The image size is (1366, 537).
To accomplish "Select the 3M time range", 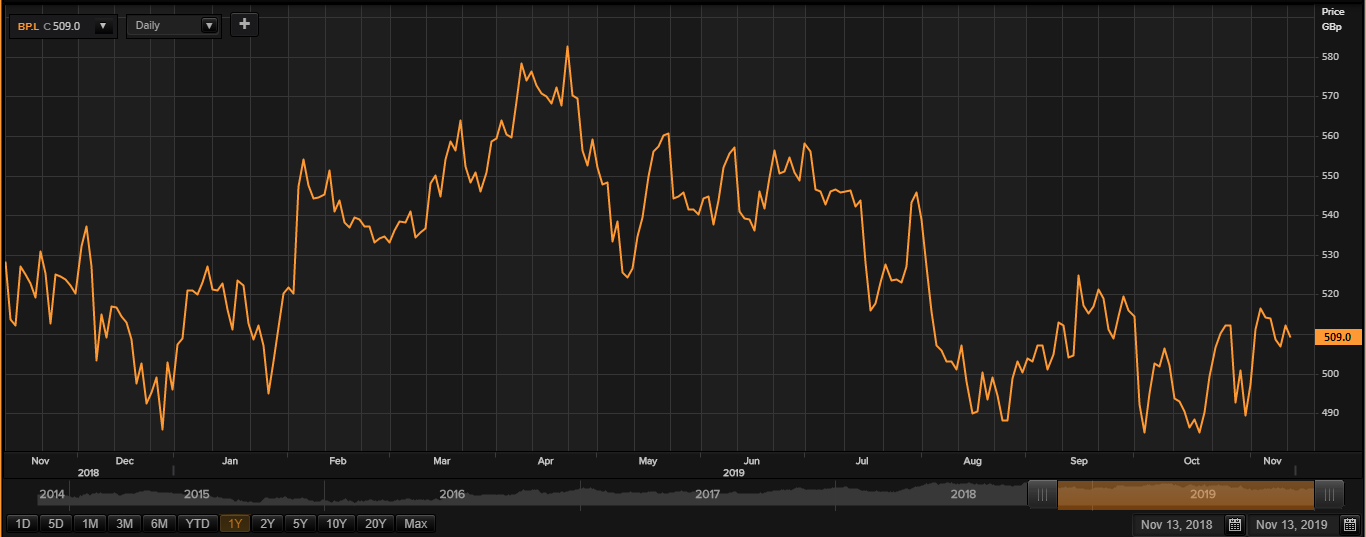I will [x=124, y=523].
